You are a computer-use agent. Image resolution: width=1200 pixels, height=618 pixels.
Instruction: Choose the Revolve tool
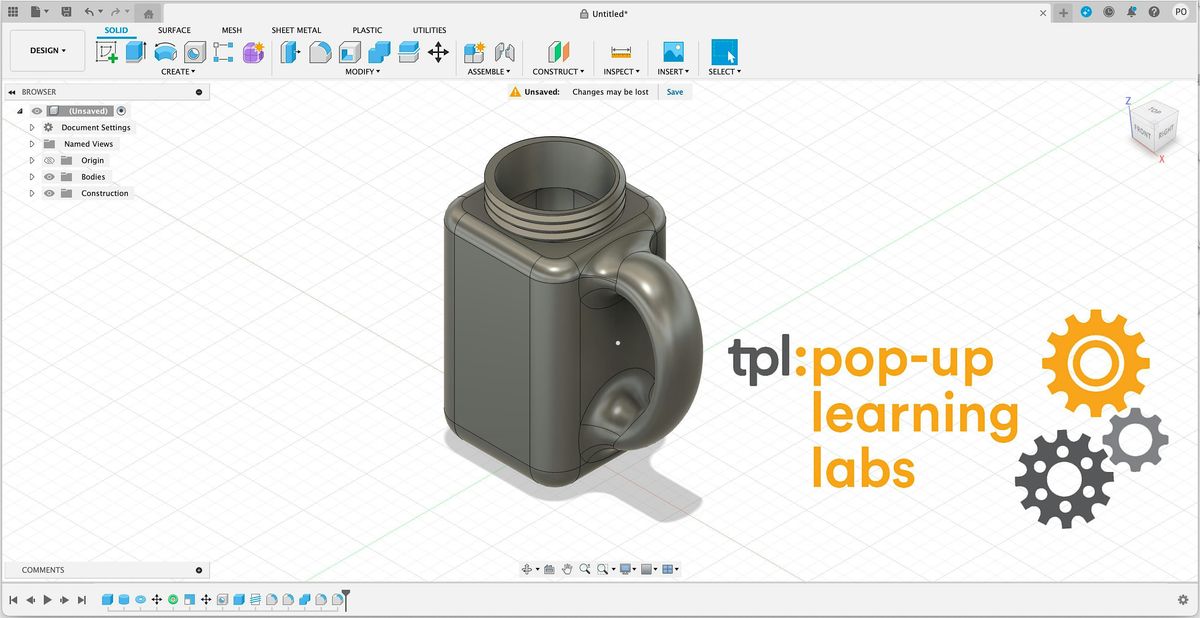165,52
